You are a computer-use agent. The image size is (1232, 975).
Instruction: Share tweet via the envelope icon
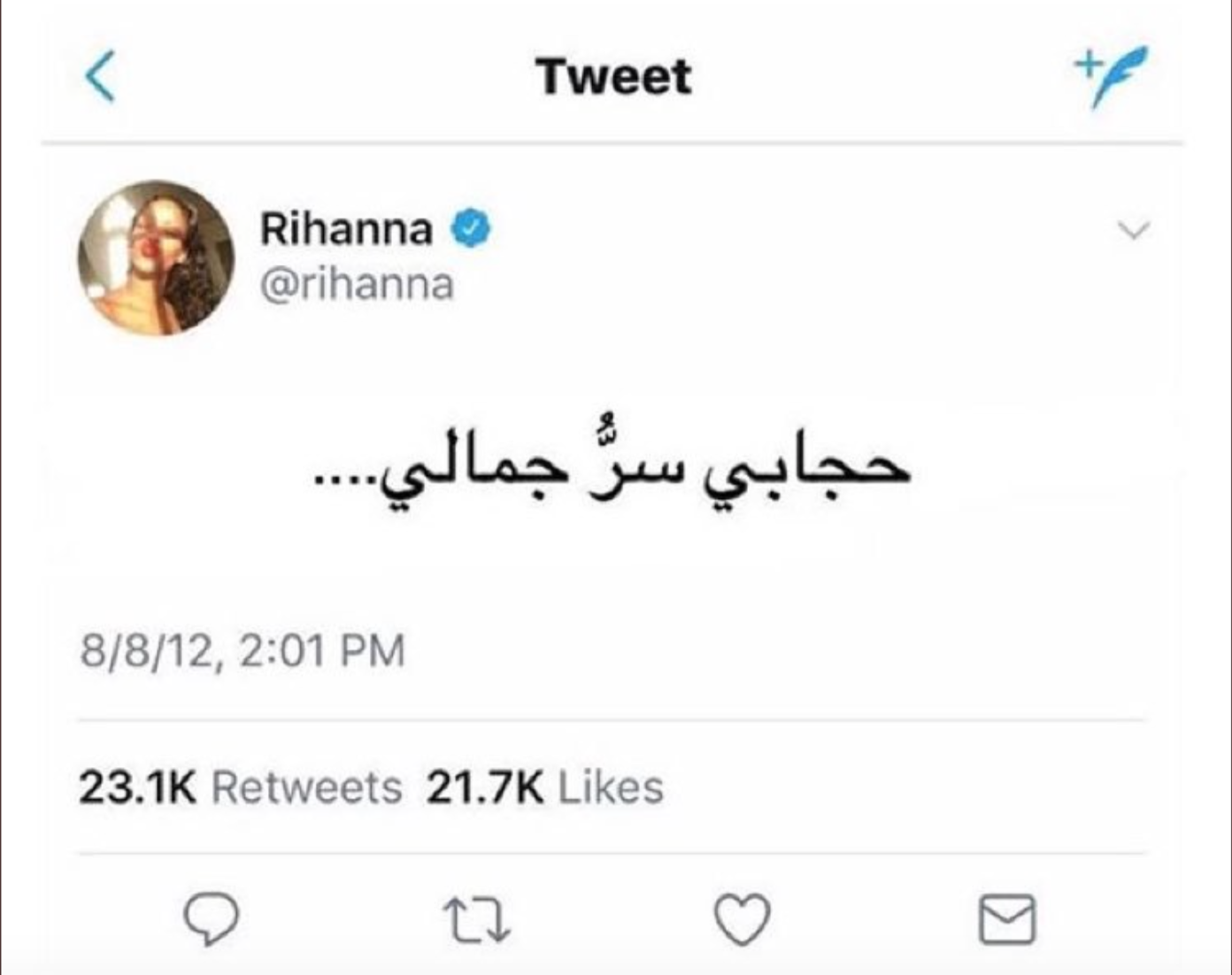(x=1007, y=919)
